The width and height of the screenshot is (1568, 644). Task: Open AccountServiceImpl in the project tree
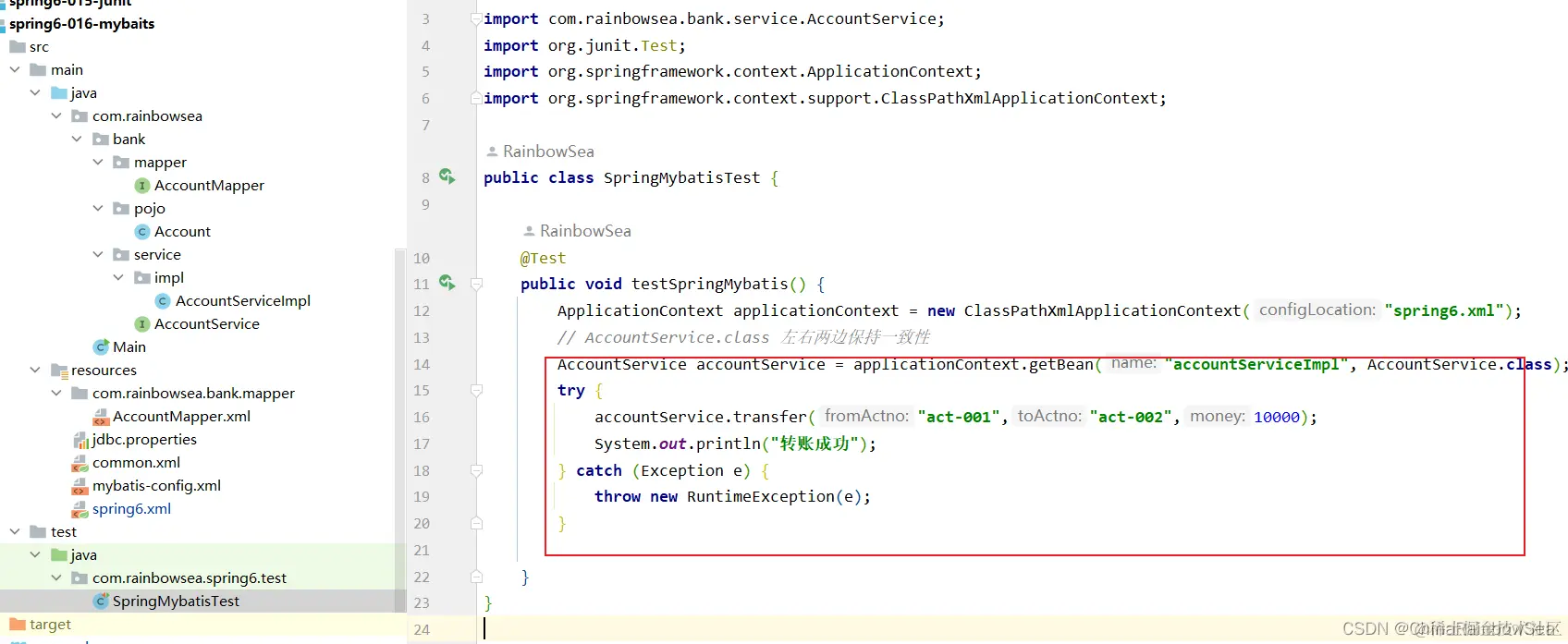(x=243, y=301)
